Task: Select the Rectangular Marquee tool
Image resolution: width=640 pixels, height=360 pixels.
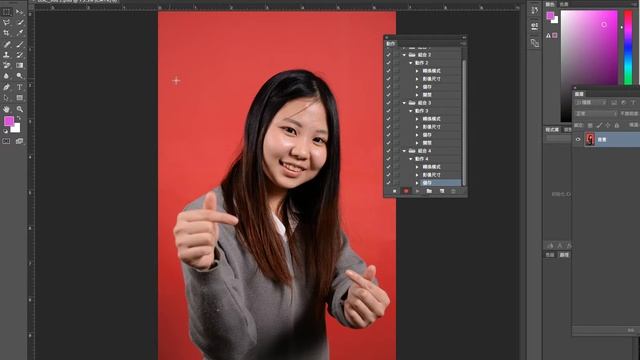Action: [x=7, y=12]
